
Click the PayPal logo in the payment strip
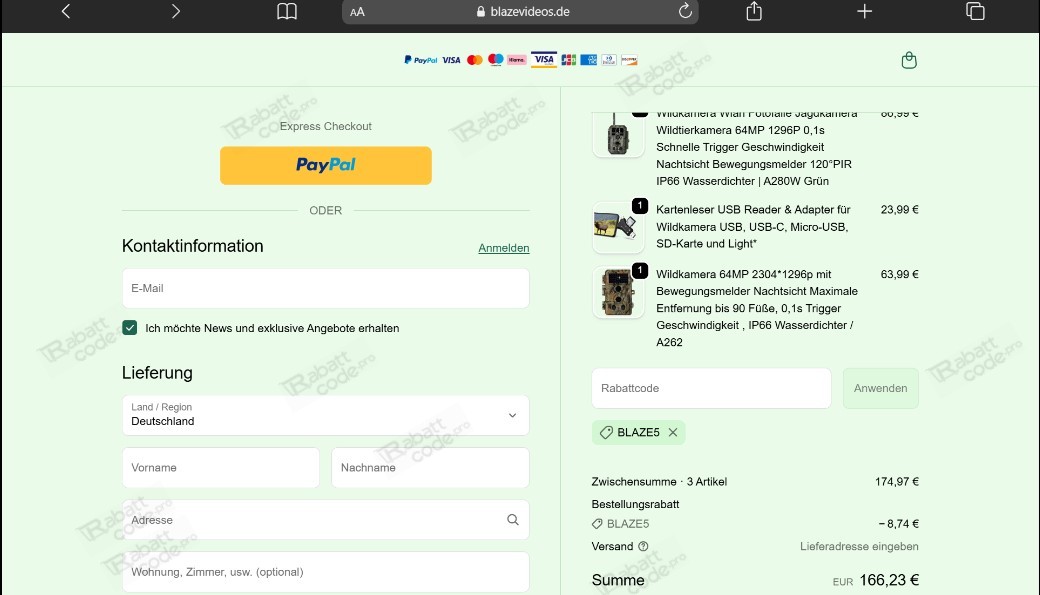(x=421, y=60)
